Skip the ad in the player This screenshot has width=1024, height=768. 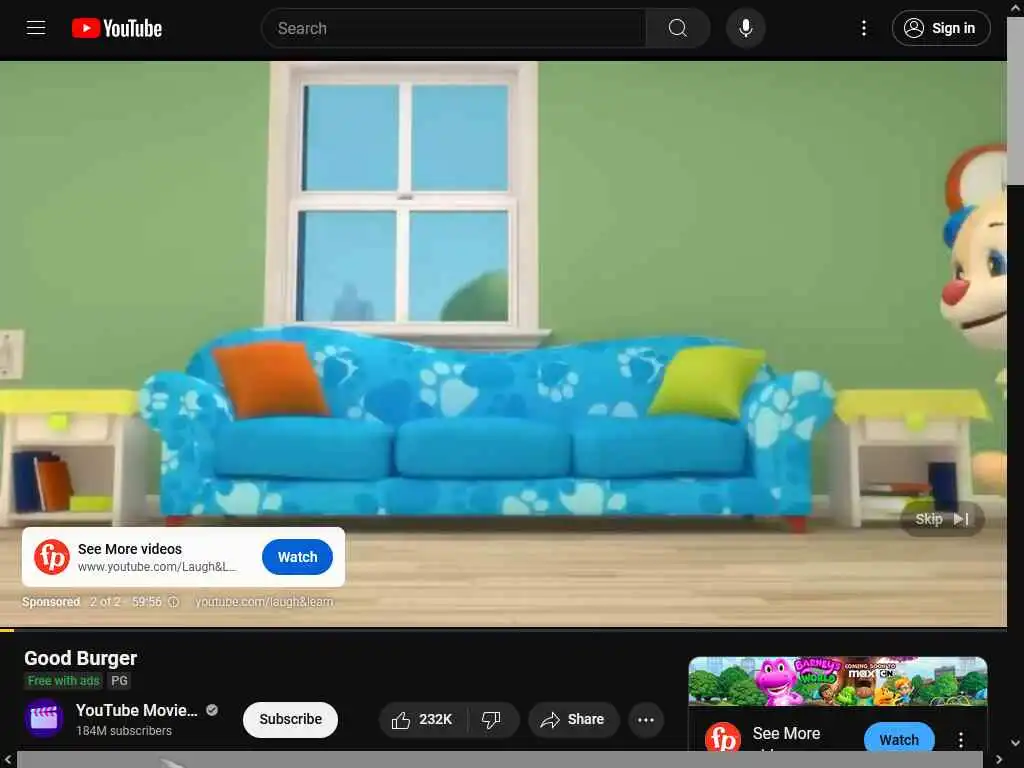[942, 519]
